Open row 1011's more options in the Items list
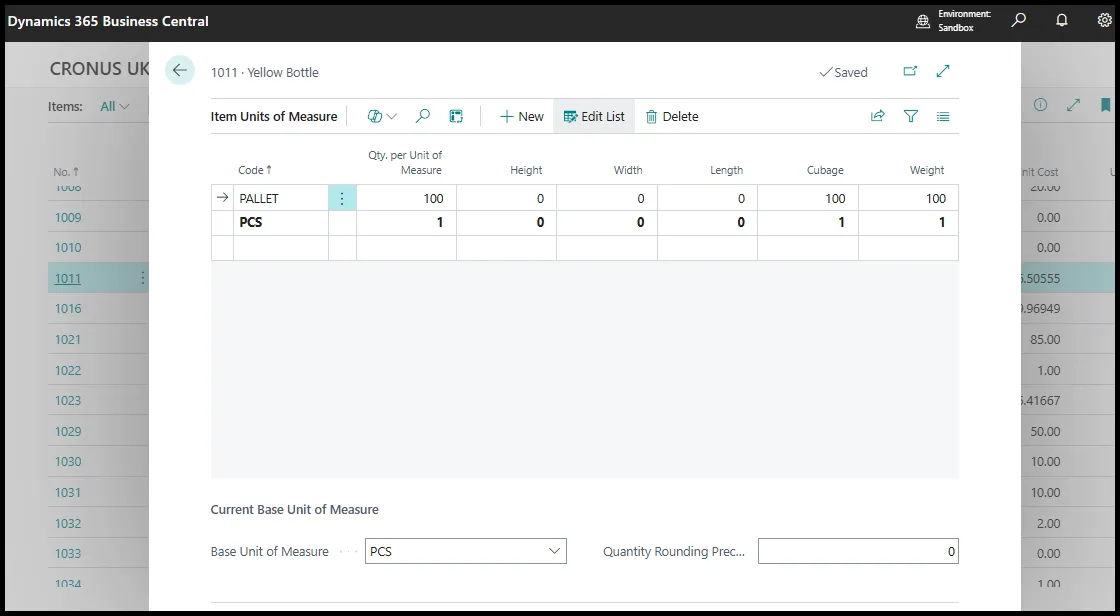 [143, 278]
